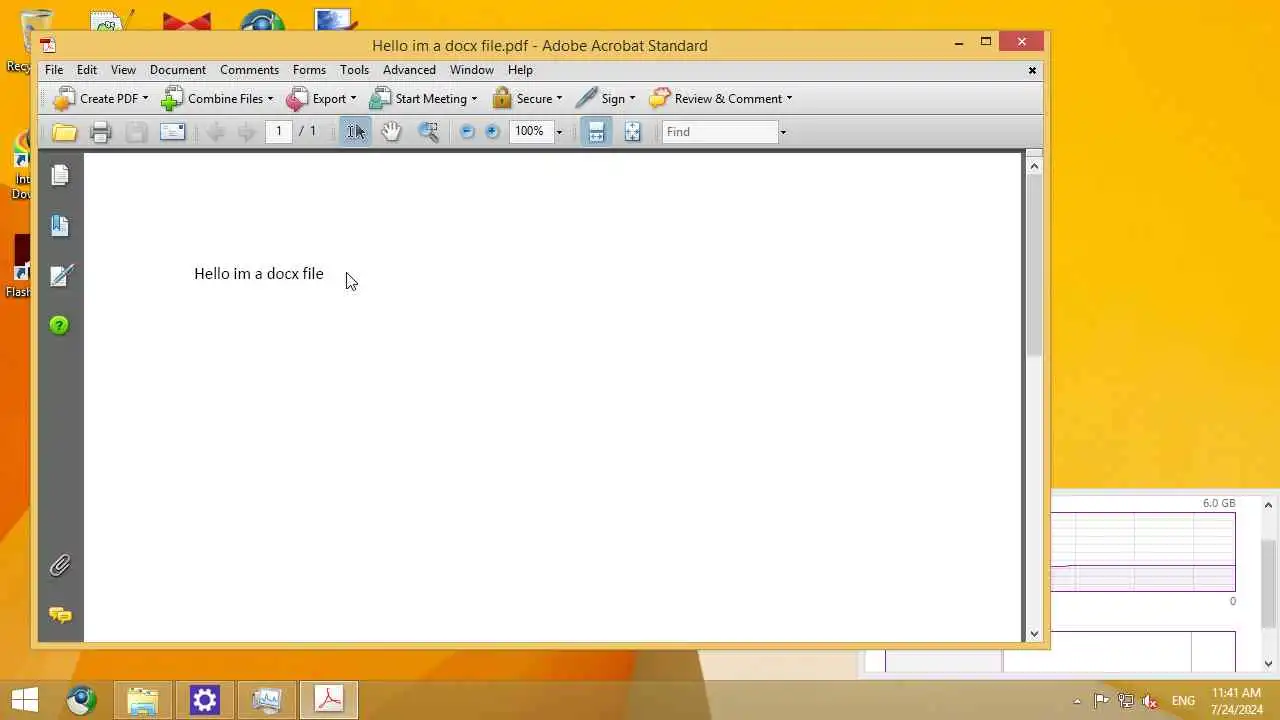
Task: Open the Tools menu
Action: click(x=354, y=70)
